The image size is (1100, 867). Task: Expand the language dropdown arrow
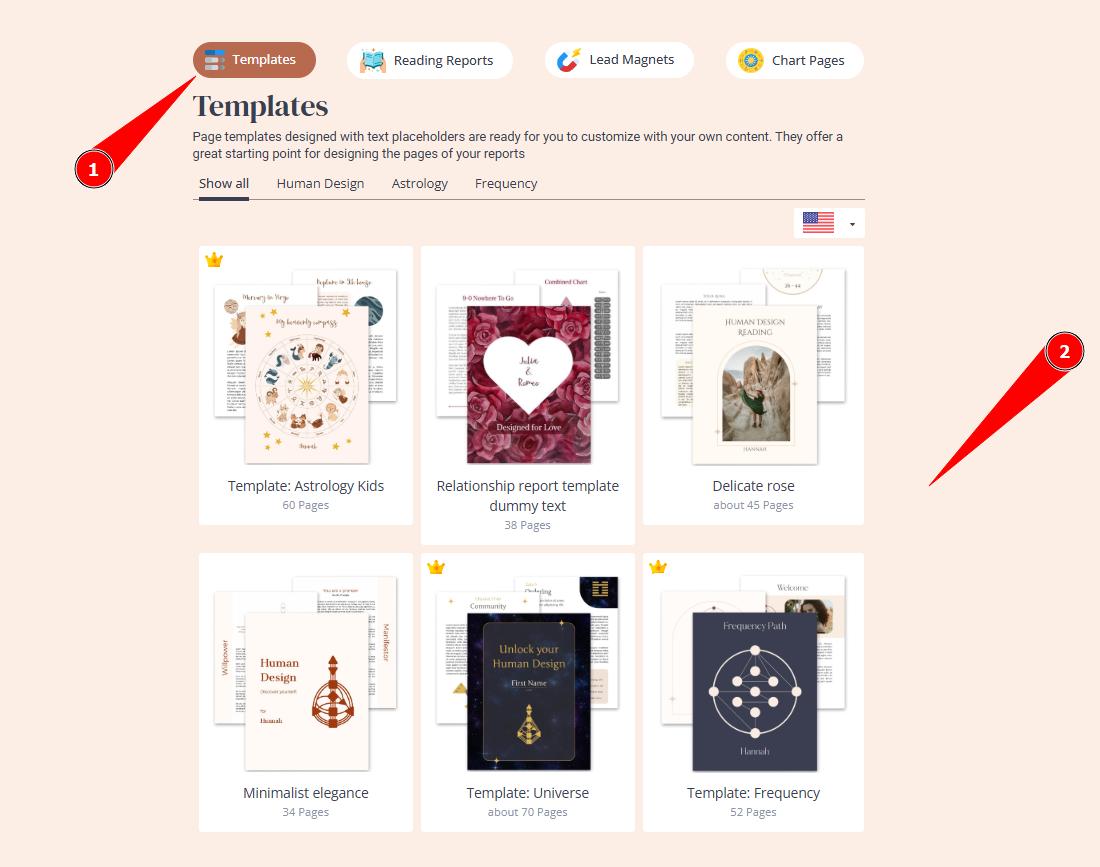coord(852,224)
